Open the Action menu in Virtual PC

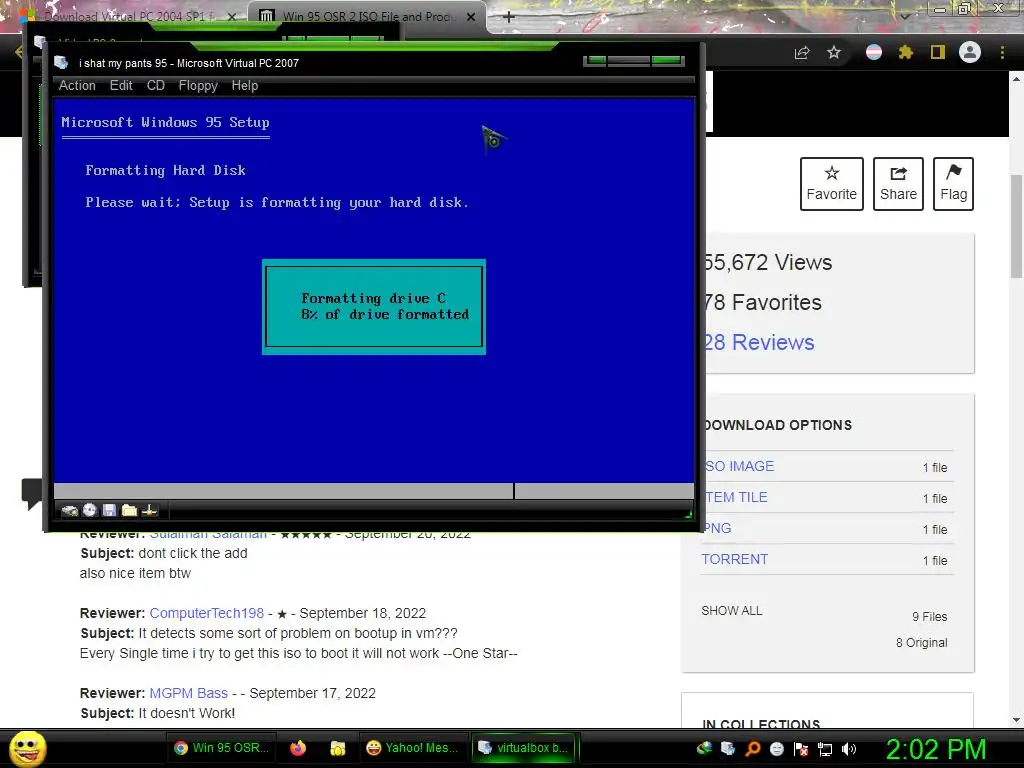click(77, 86)
